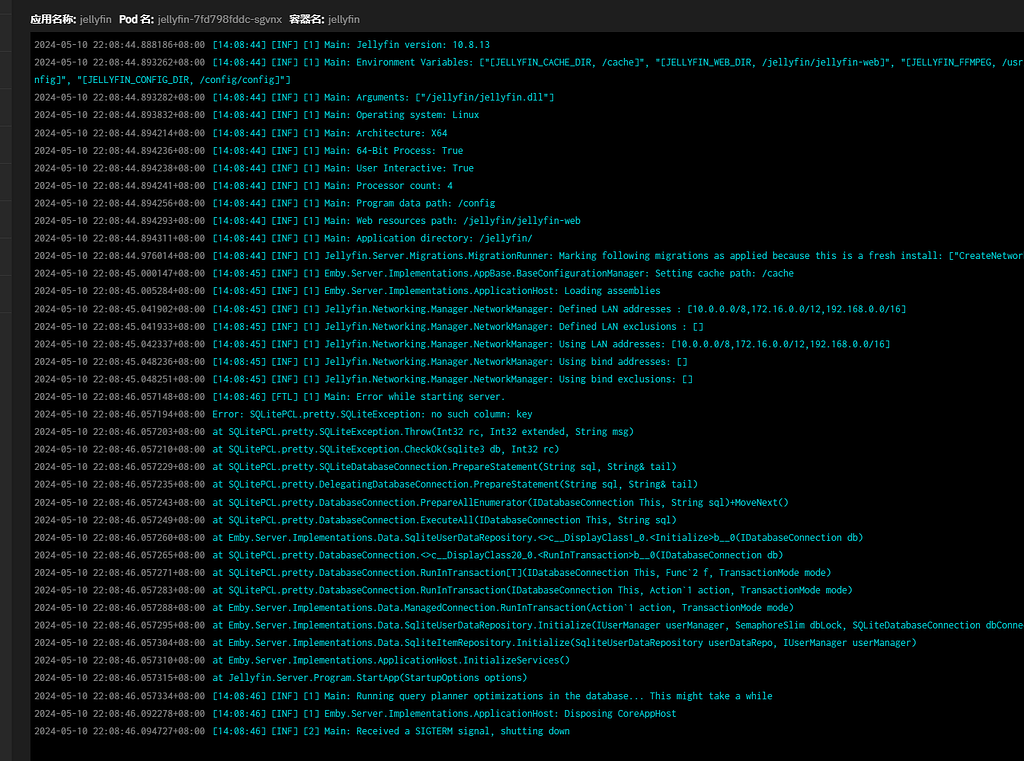
Task: Click the 'RunInTransaction[T]' stack line
Action: (433, 573)
